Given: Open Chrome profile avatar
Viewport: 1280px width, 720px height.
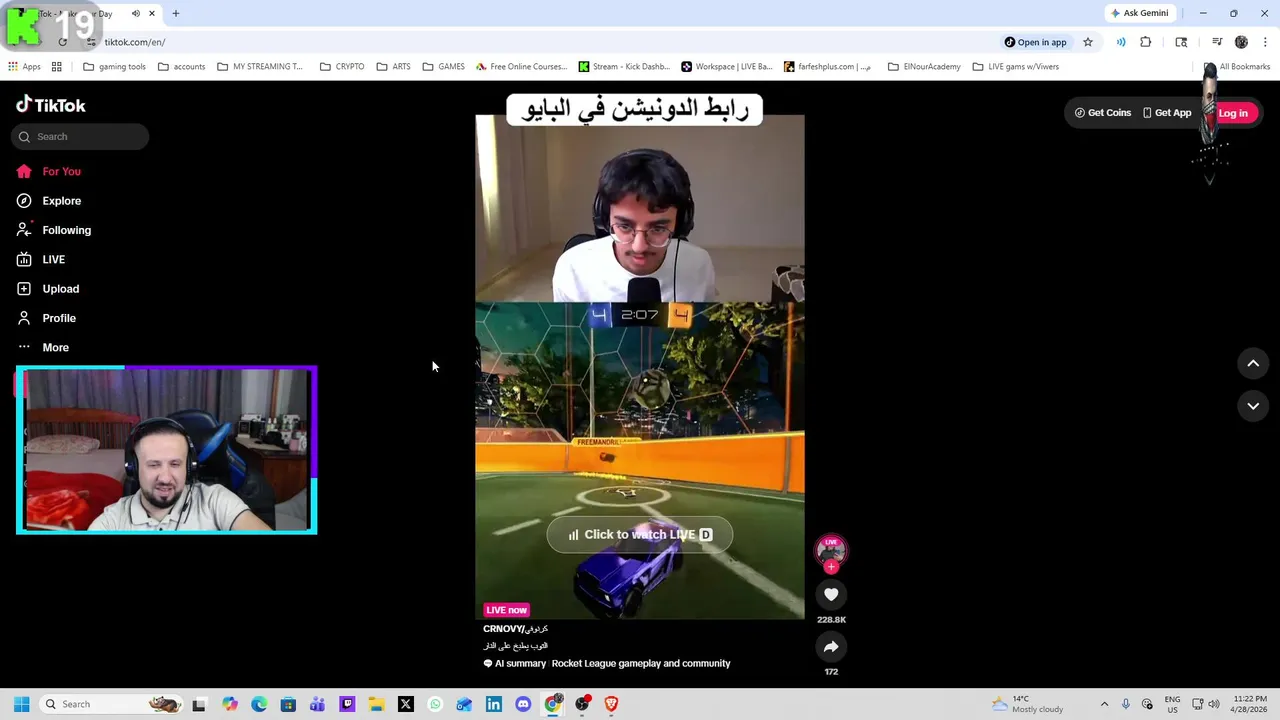Looking at the screenshot, I should pos(1241,42).
